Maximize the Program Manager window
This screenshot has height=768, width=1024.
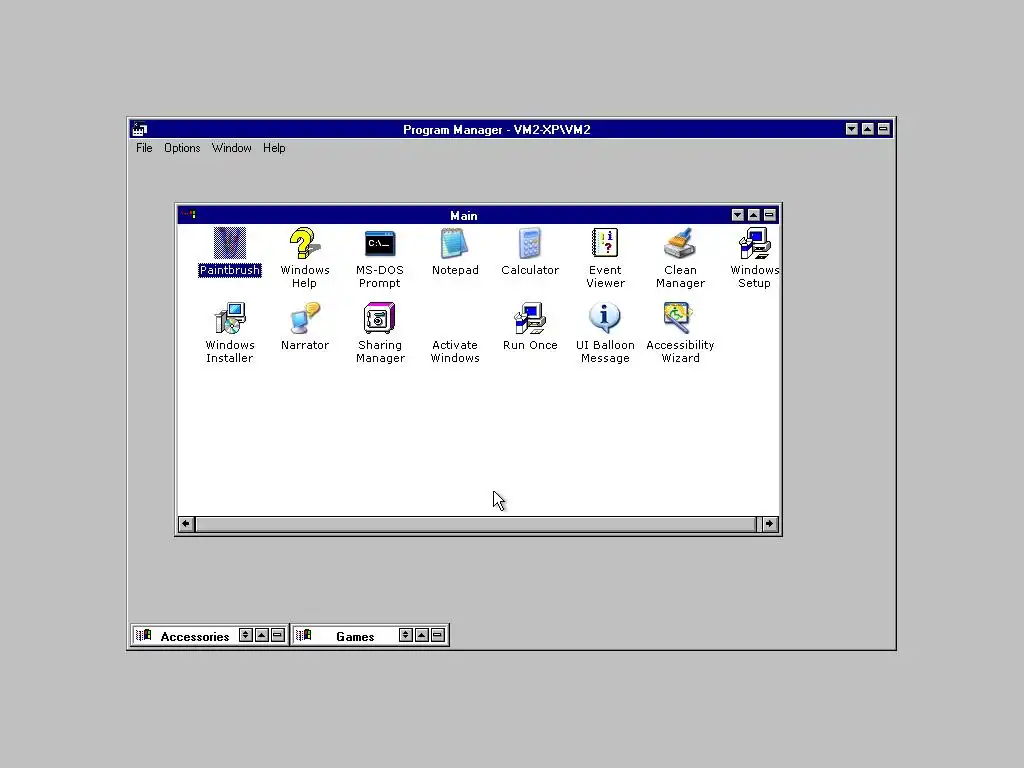point(867,129)
